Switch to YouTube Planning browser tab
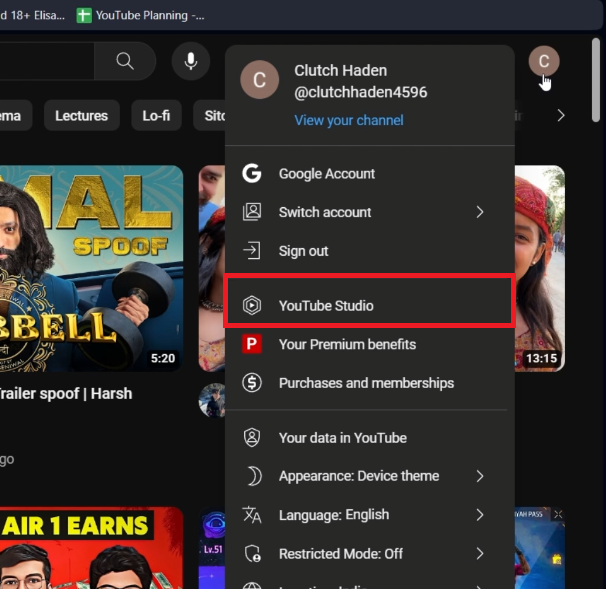606x589 pixels. [x=141, y=15]
